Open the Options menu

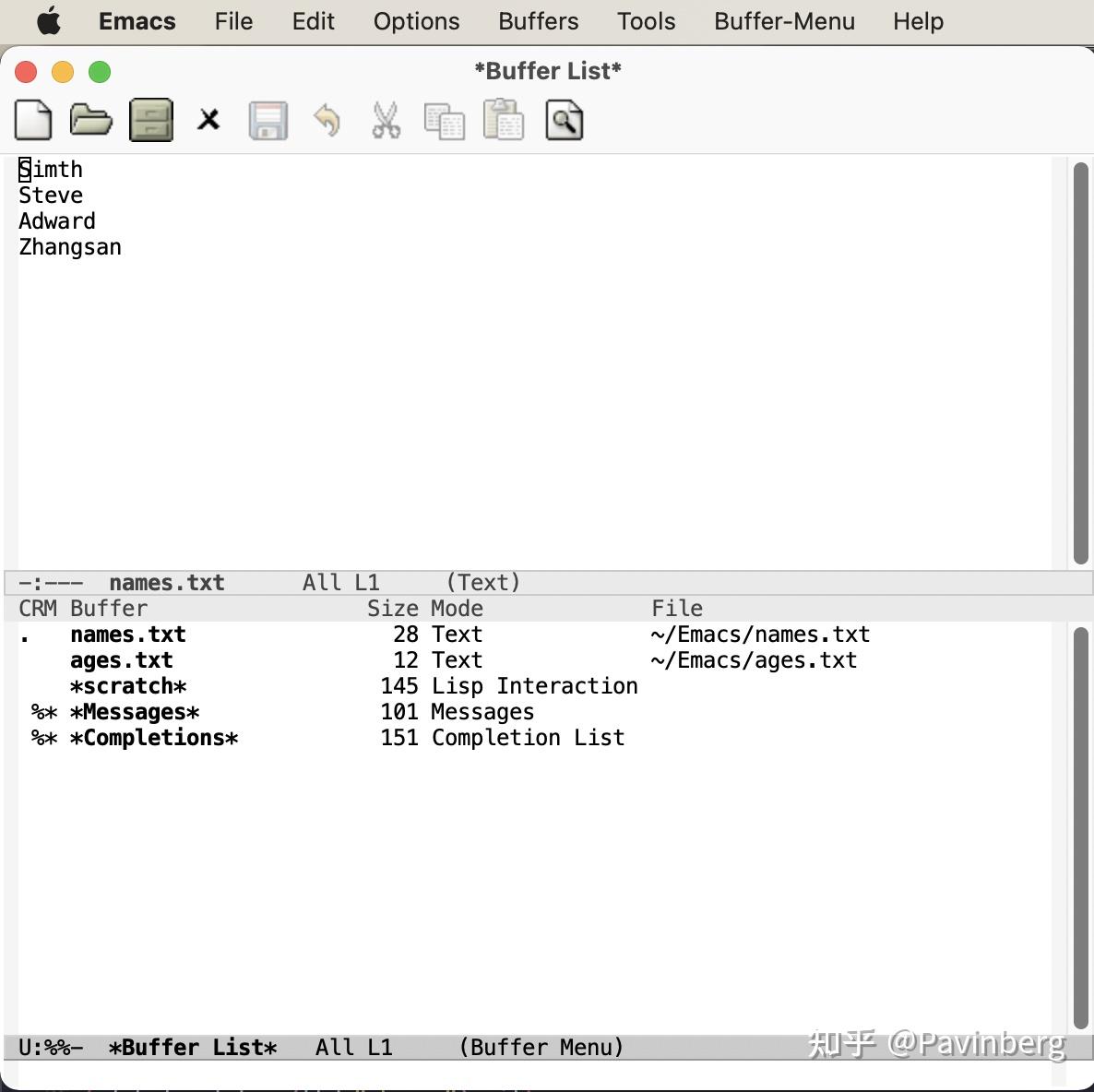tap(416, 21)
